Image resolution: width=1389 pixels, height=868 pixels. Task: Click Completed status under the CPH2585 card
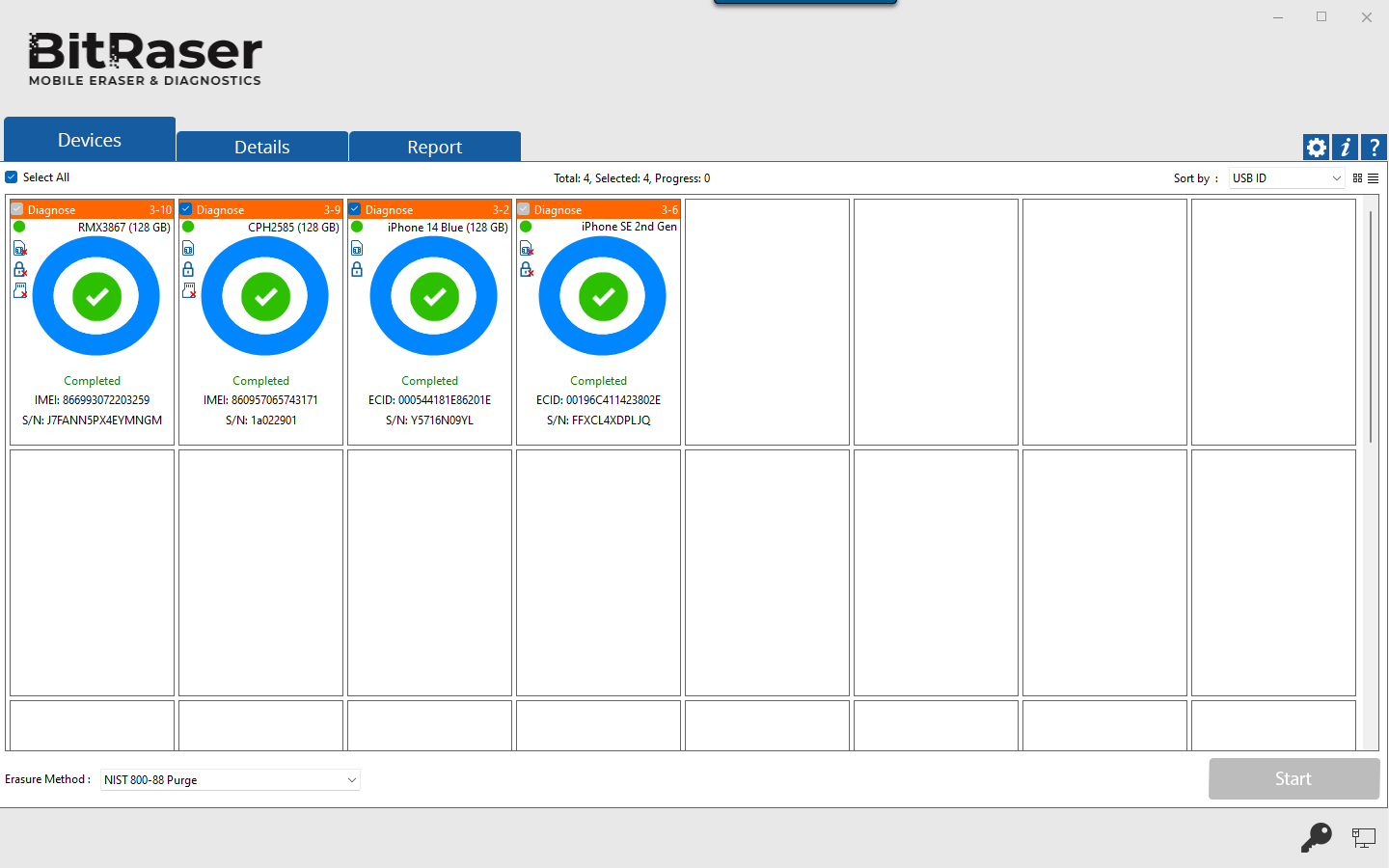[x=260, y=381]
